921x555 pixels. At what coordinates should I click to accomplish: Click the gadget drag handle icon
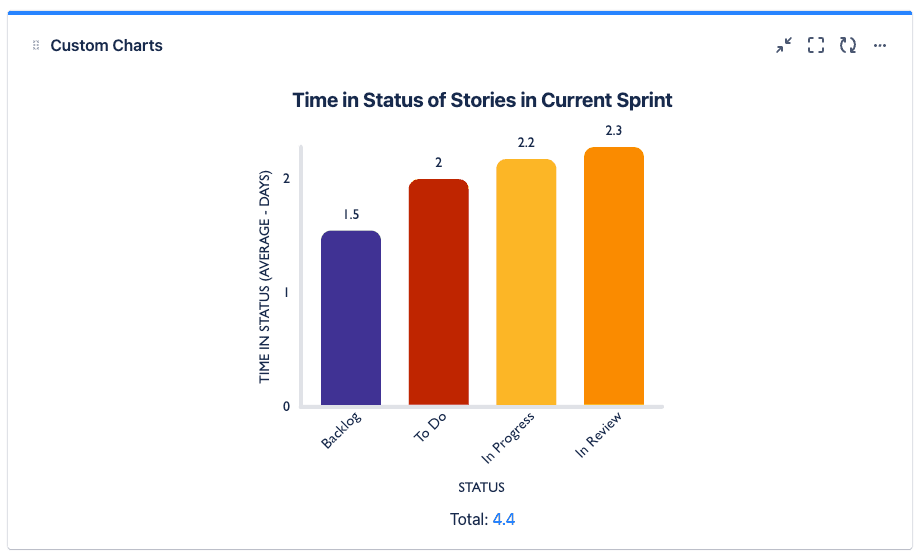coord(36,46)
